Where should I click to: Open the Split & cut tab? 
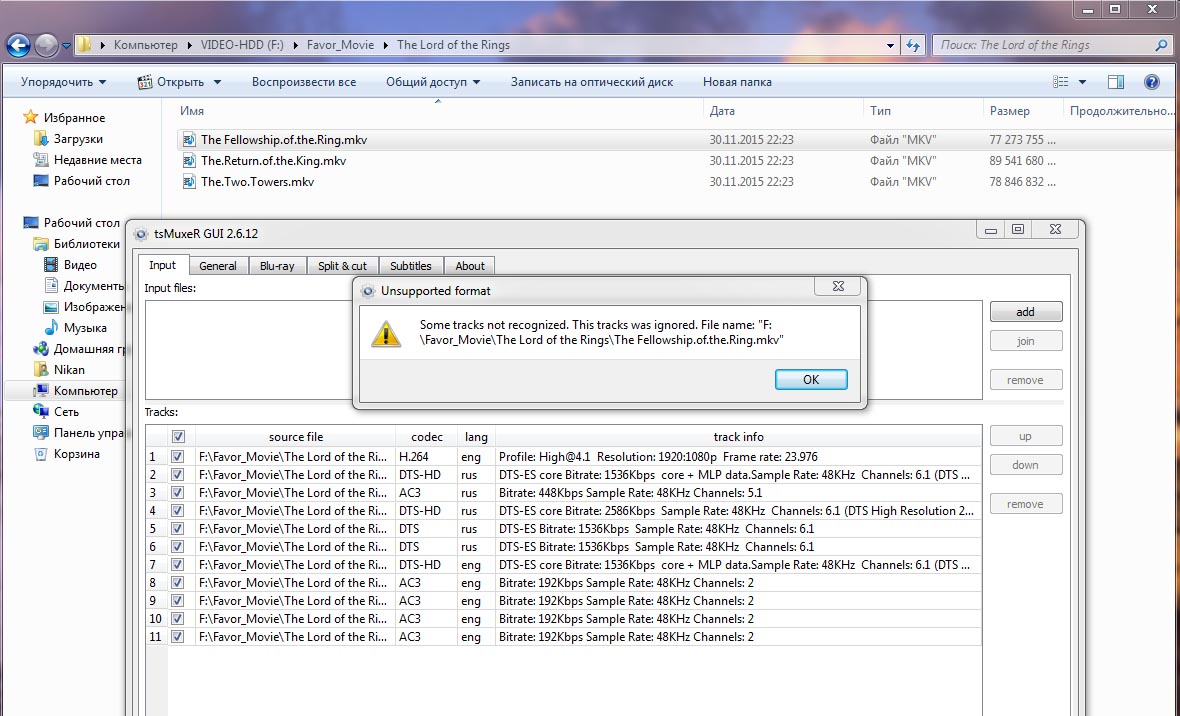click(342, 266)
